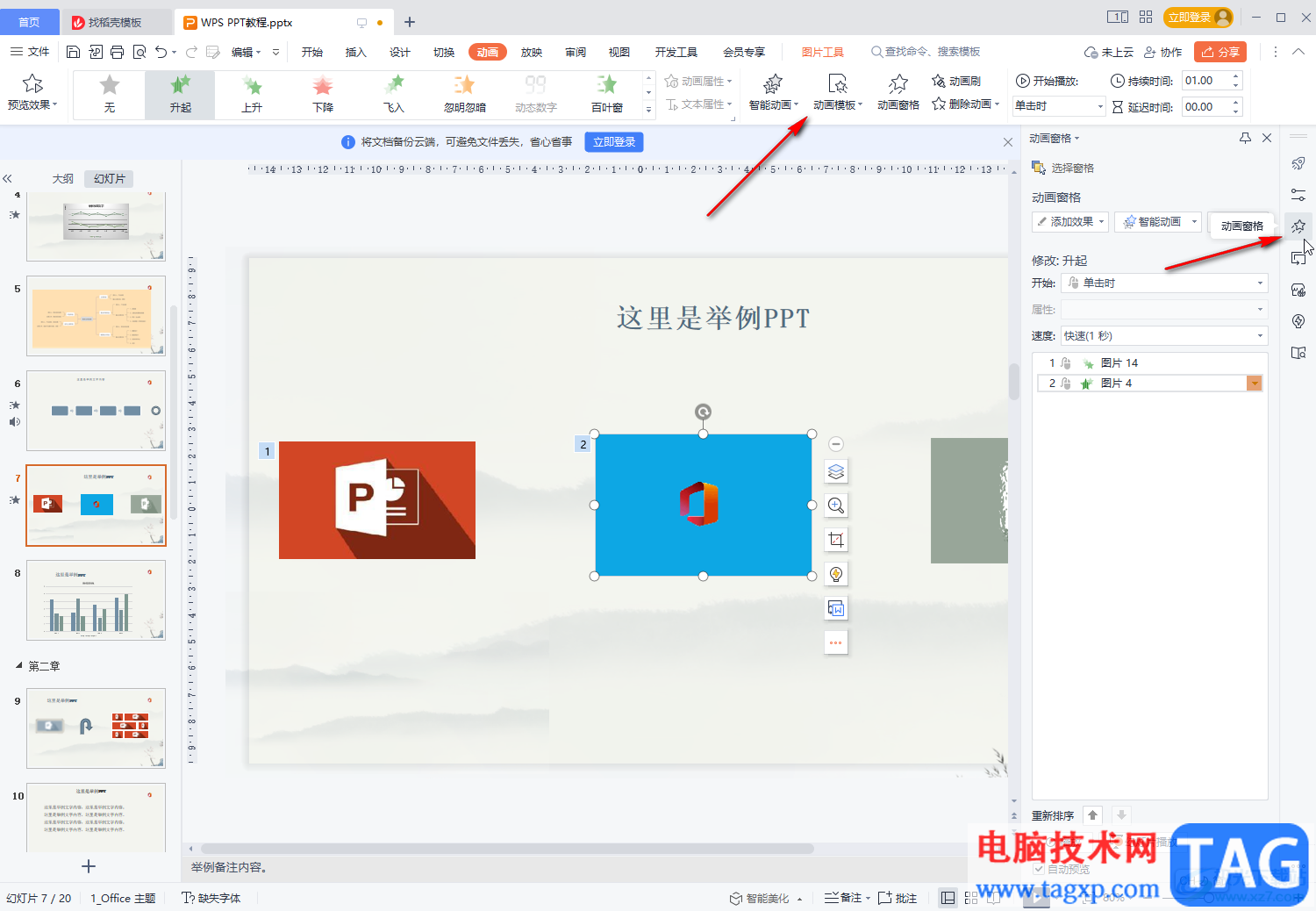Open the 切换 ribbon tab
Screen dimensions: 1316x911
[444, 52]
